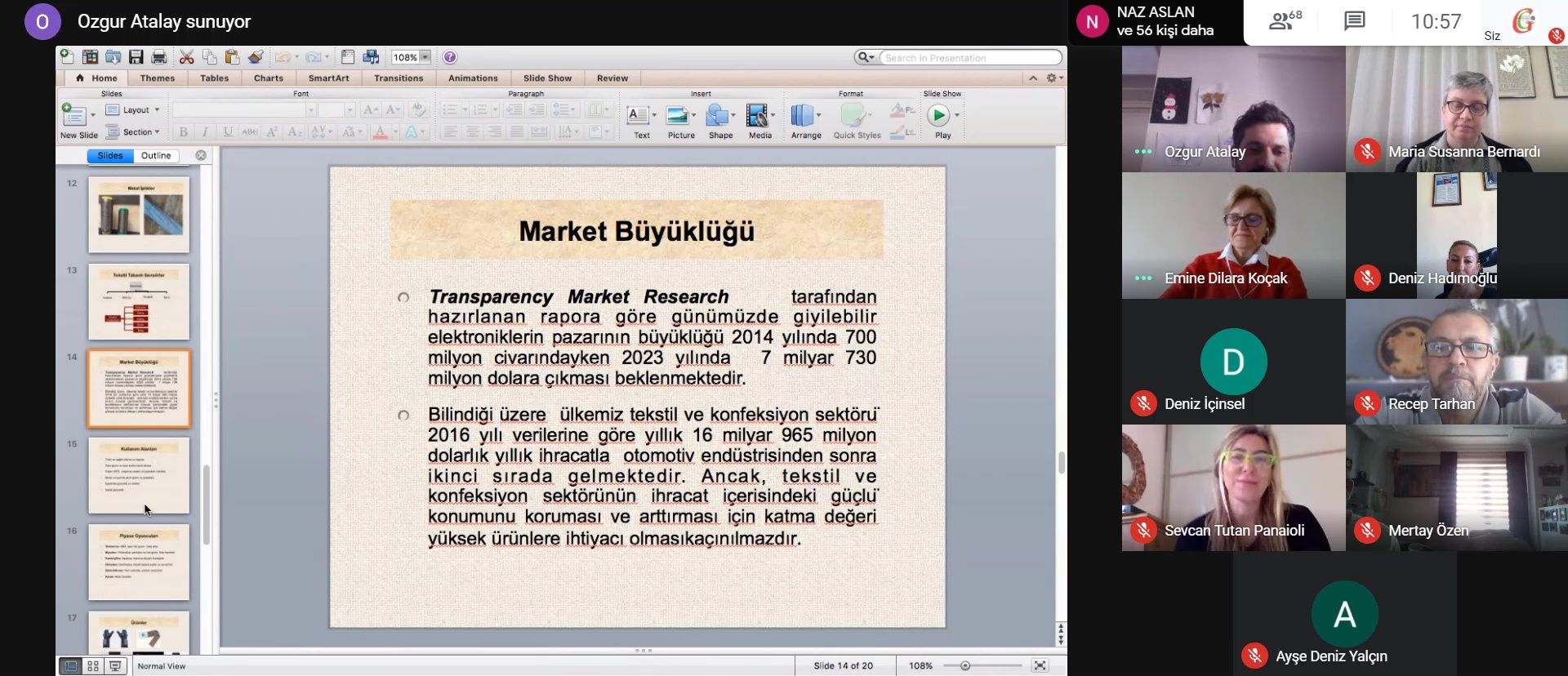The height and width of the screenshot is (676, 1568).
Task: Create a new presentation with the toolbar icon
Action: [67, 57]
